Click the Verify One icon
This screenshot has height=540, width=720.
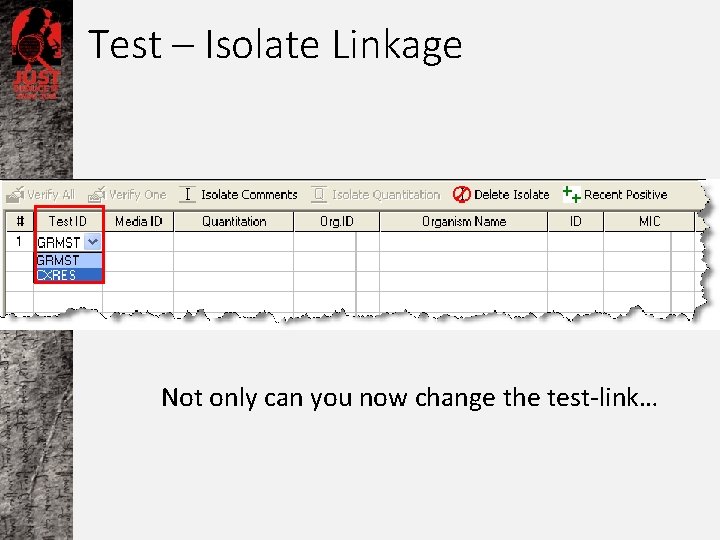click(x=96, y=194)
